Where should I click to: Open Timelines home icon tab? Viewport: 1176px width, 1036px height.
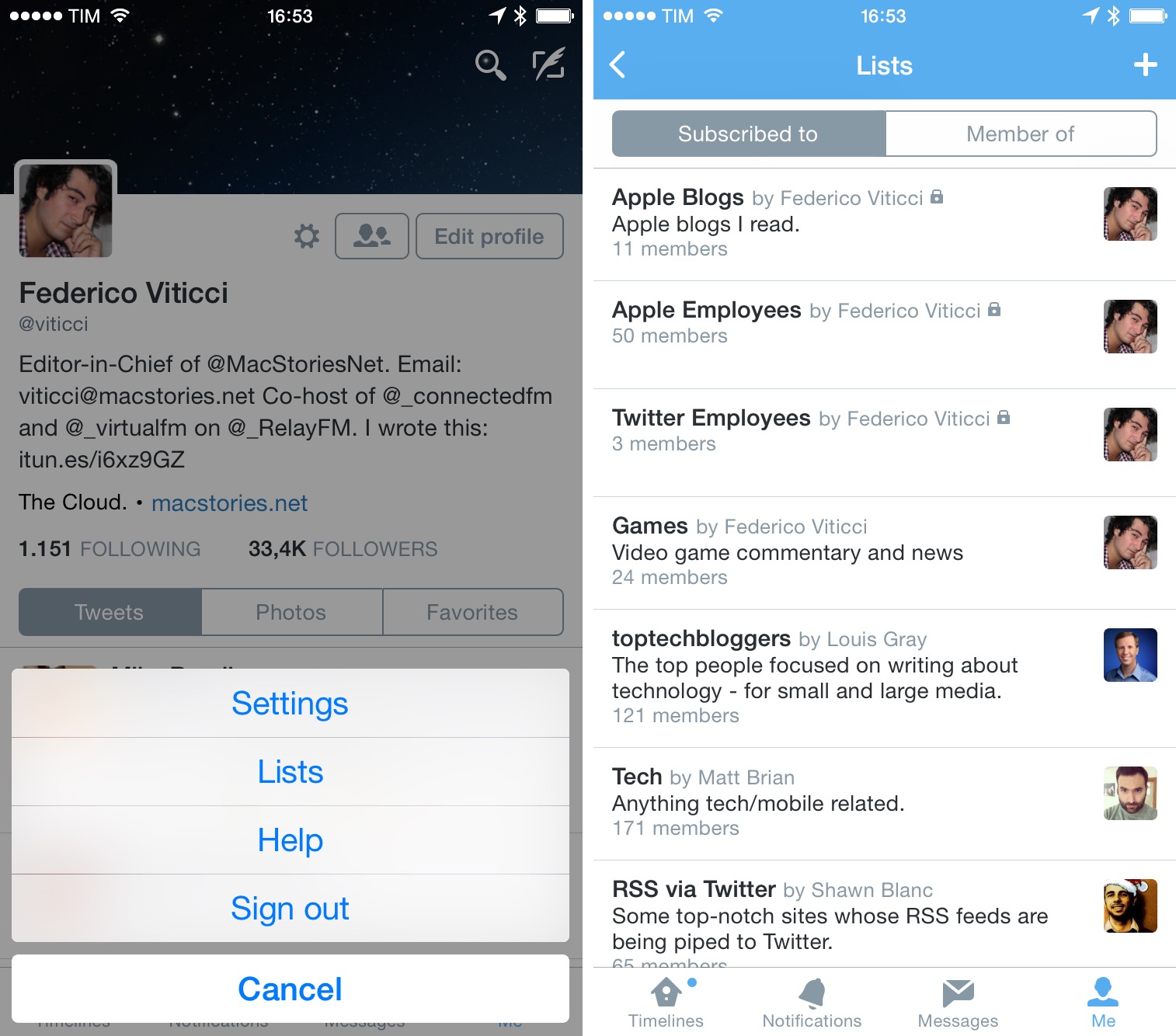click(666, 1003)
